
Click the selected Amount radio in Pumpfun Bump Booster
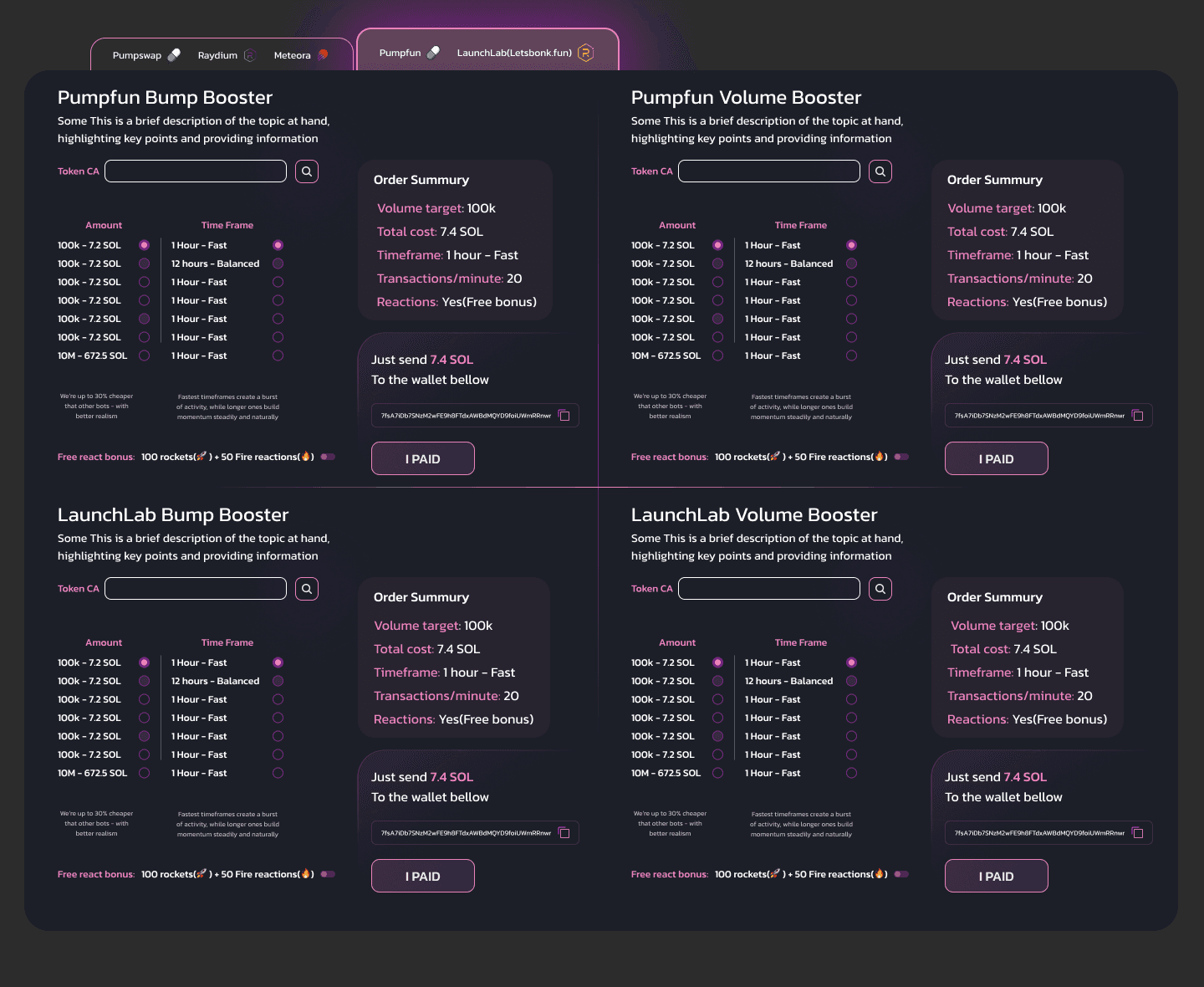pos(144,245)
